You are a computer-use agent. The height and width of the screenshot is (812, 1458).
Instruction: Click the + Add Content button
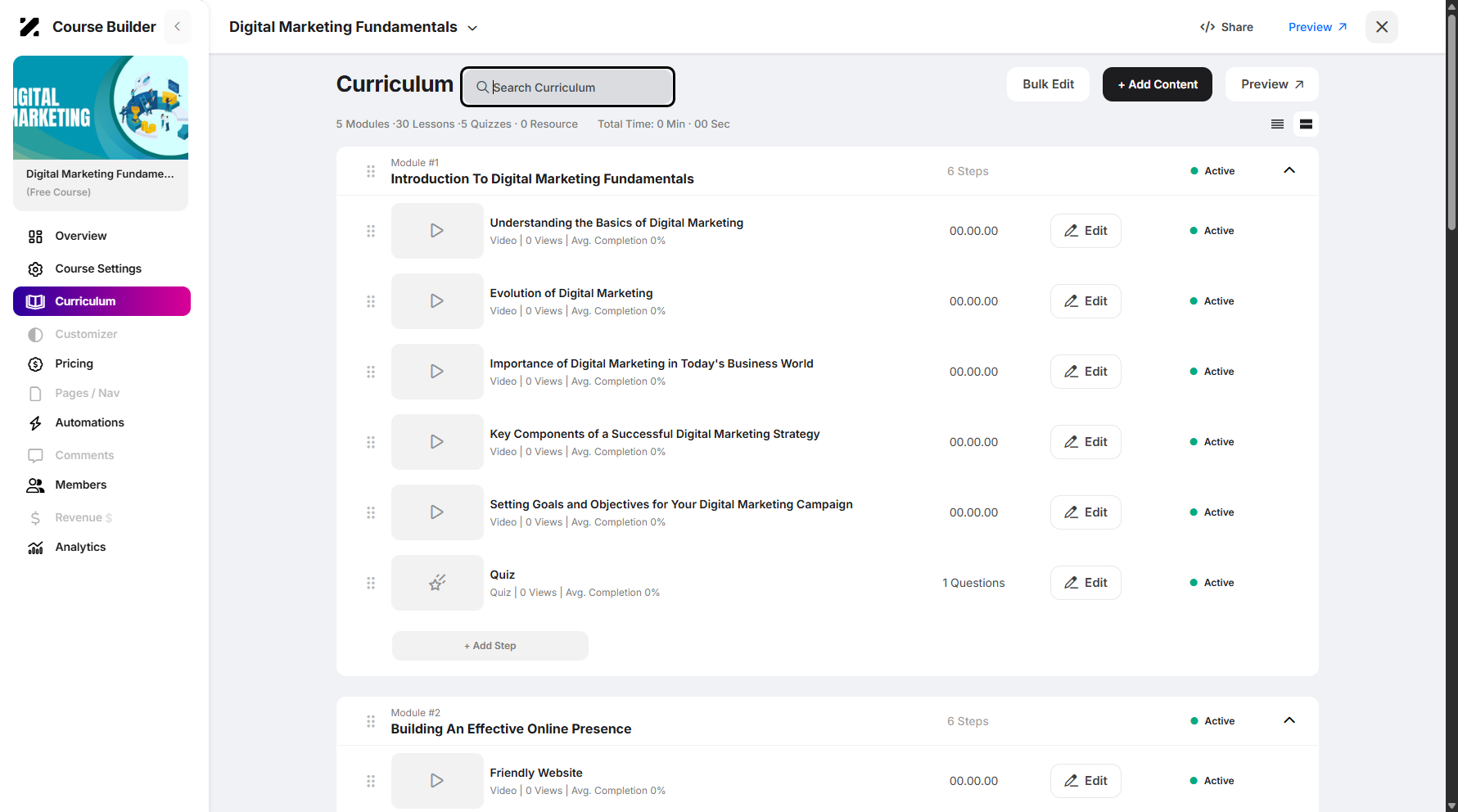coord(1158,84)
